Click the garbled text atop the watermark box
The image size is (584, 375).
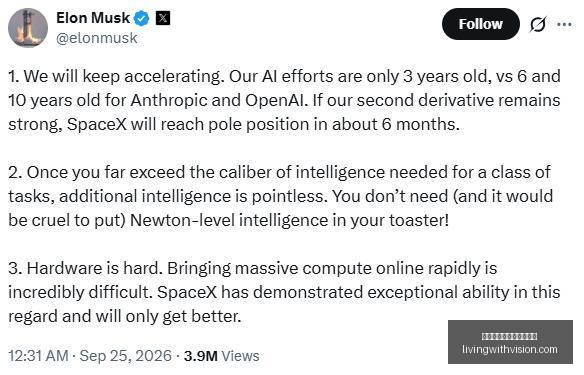(x=510, y=337)
